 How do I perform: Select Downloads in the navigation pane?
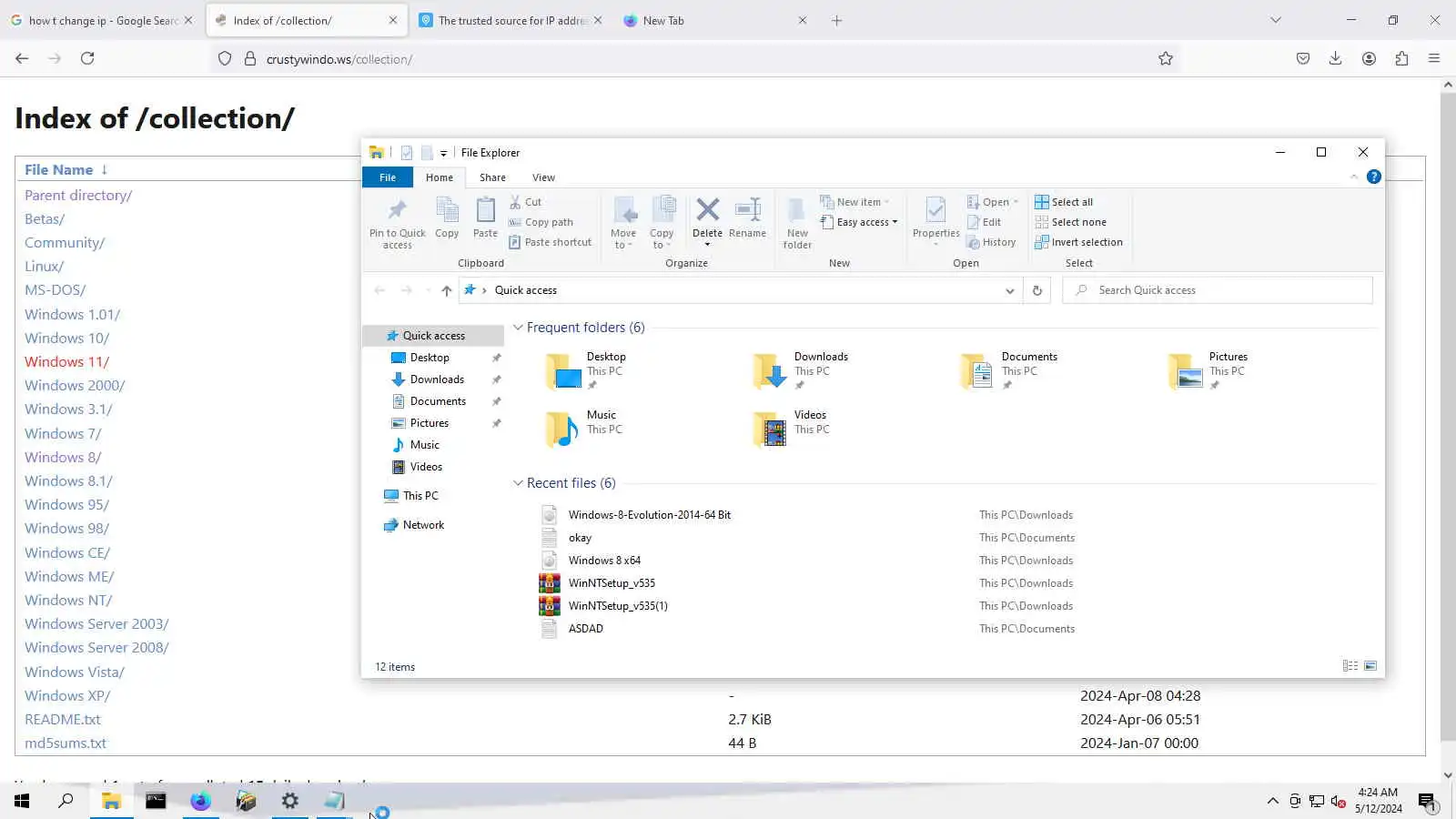click(x=437, y=379)
